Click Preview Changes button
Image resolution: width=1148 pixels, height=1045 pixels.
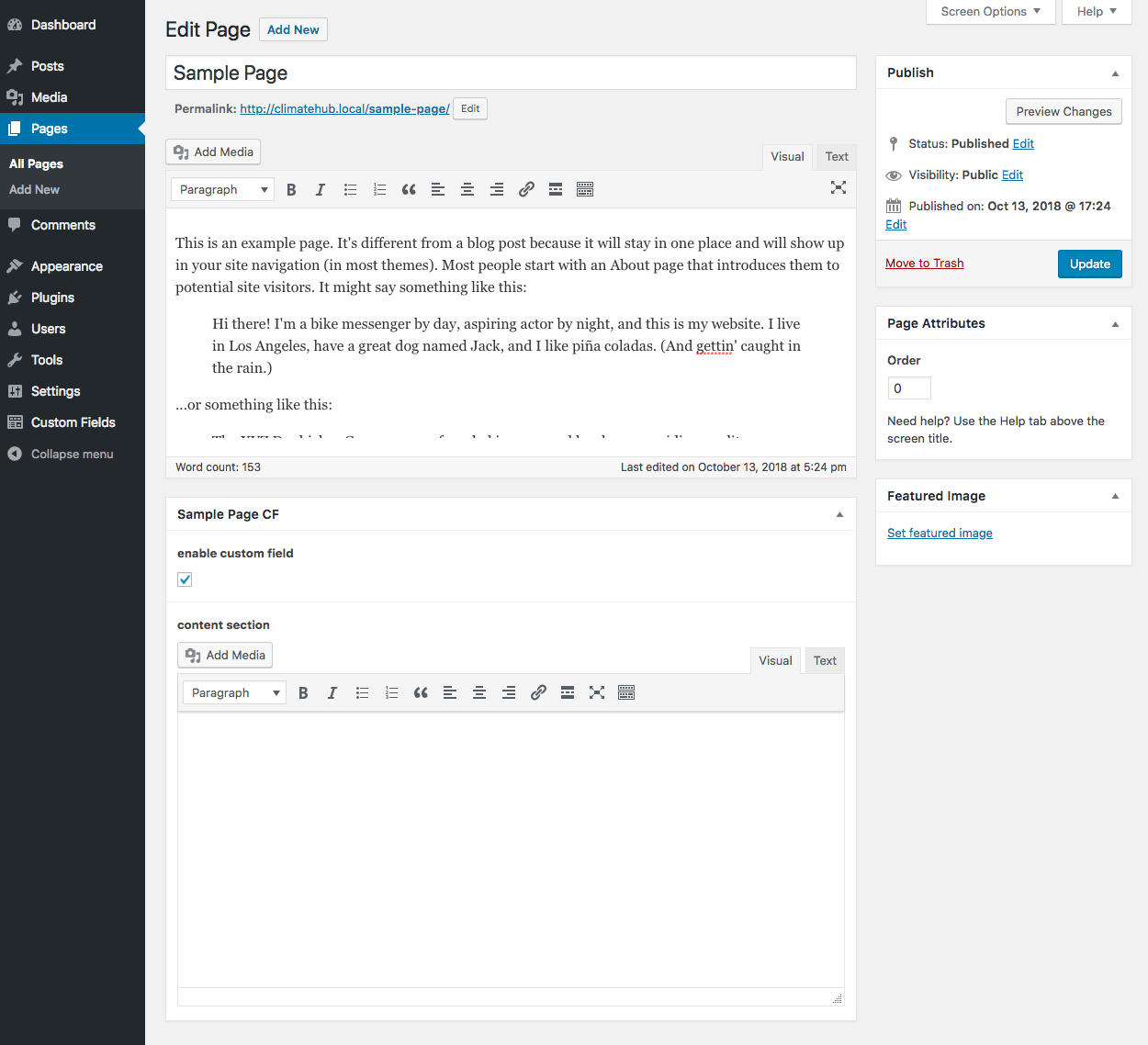(1064, 111)
